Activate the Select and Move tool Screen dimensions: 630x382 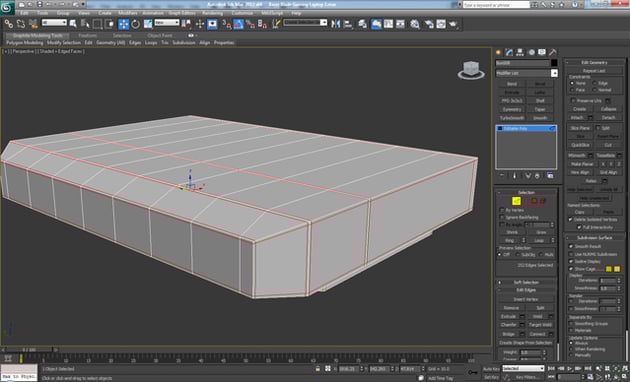point(123,24)
